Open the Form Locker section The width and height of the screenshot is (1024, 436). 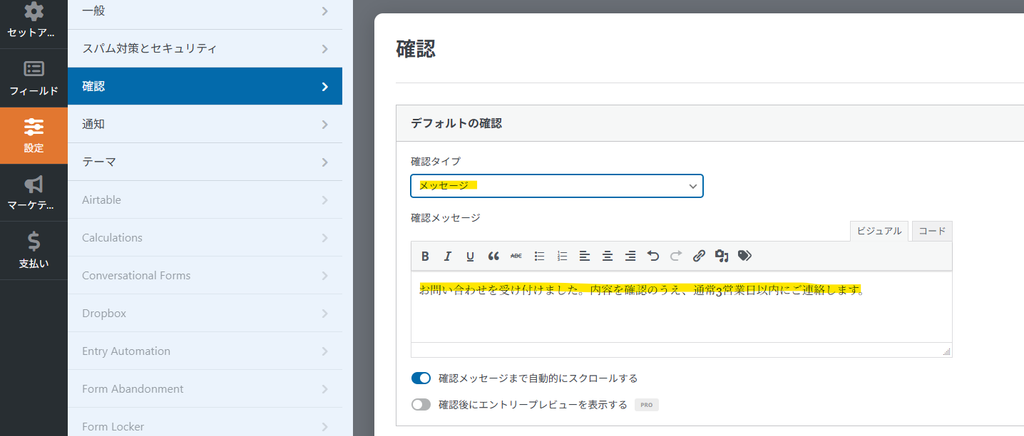pyautogui.click(x=205, y=423)
